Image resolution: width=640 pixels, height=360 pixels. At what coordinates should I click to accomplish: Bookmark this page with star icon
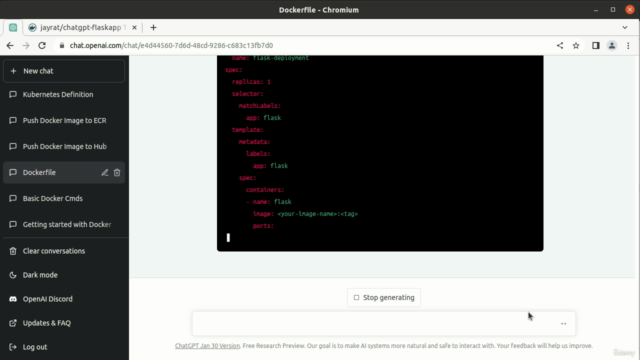(576, 46)
